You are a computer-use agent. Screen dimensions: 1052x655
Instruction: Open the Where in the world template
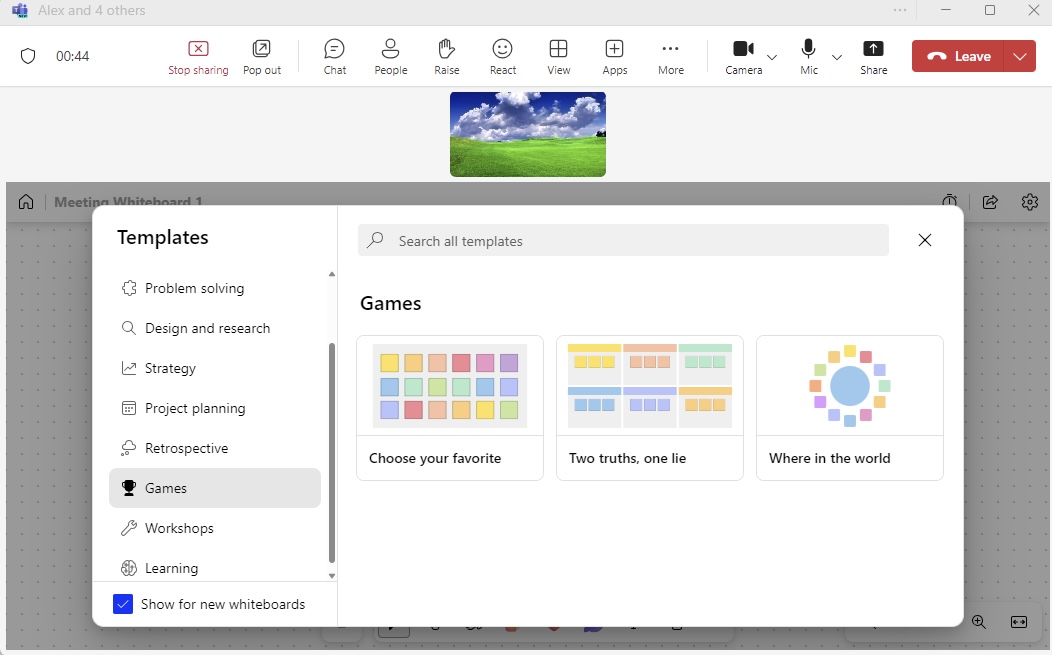[849, 408]
